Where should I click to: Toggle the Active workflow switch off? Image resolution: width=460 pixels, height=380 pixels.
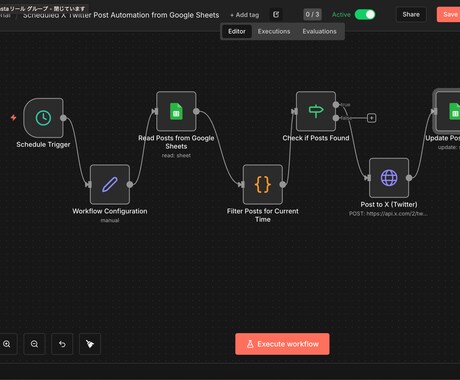[365, 14]
